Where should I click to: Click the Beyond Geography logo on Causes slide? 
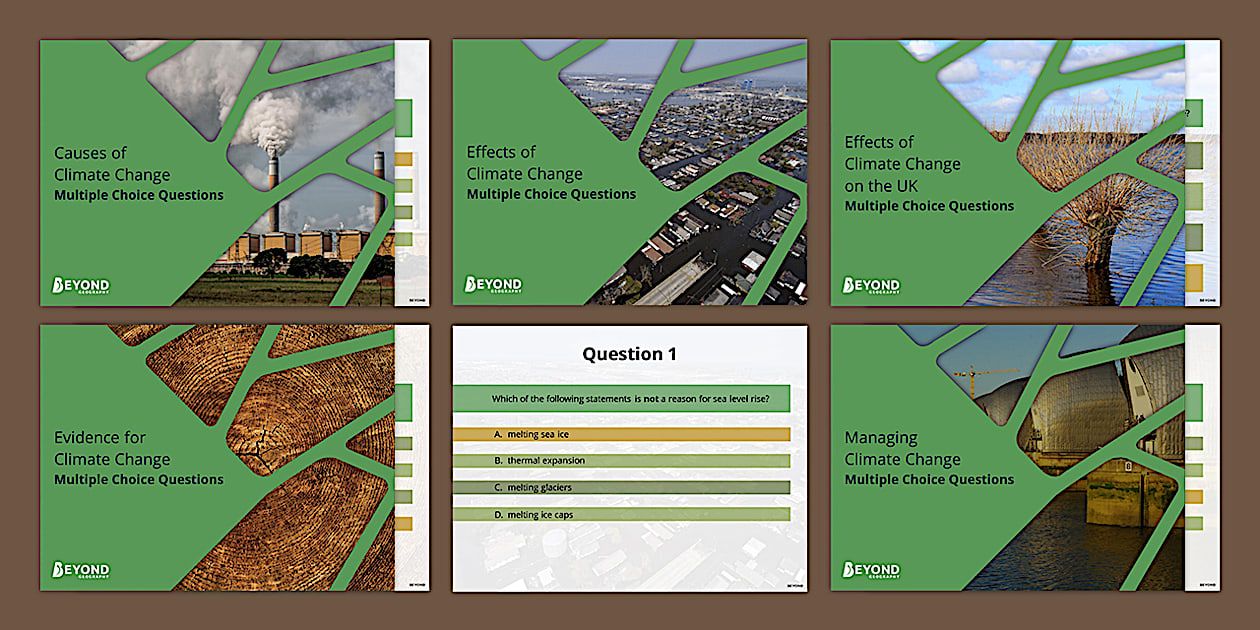coord(80,284)
